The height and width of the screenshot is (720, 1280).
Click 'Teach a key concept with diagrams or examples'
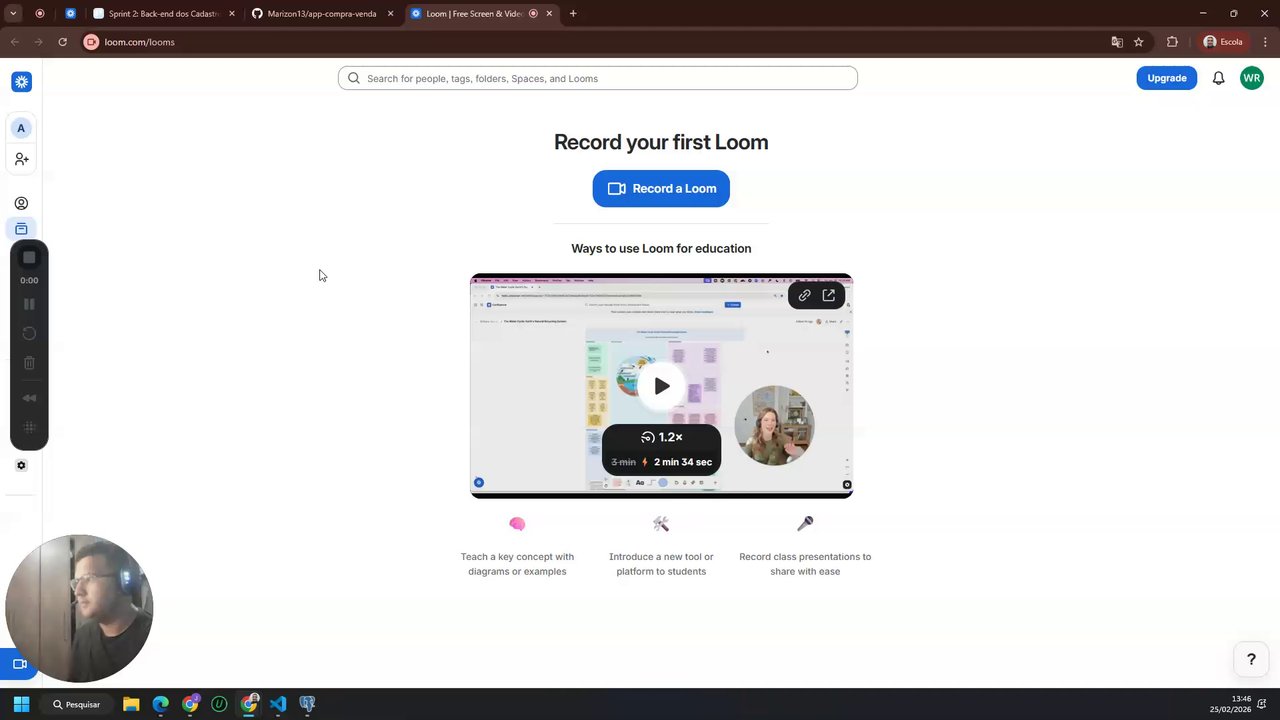(x=517, y=564)
